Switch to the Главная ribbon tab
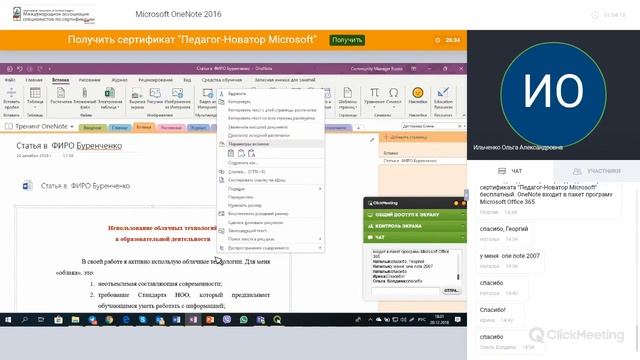The height and width of the screenshot is (360, 640). point(34,80)
